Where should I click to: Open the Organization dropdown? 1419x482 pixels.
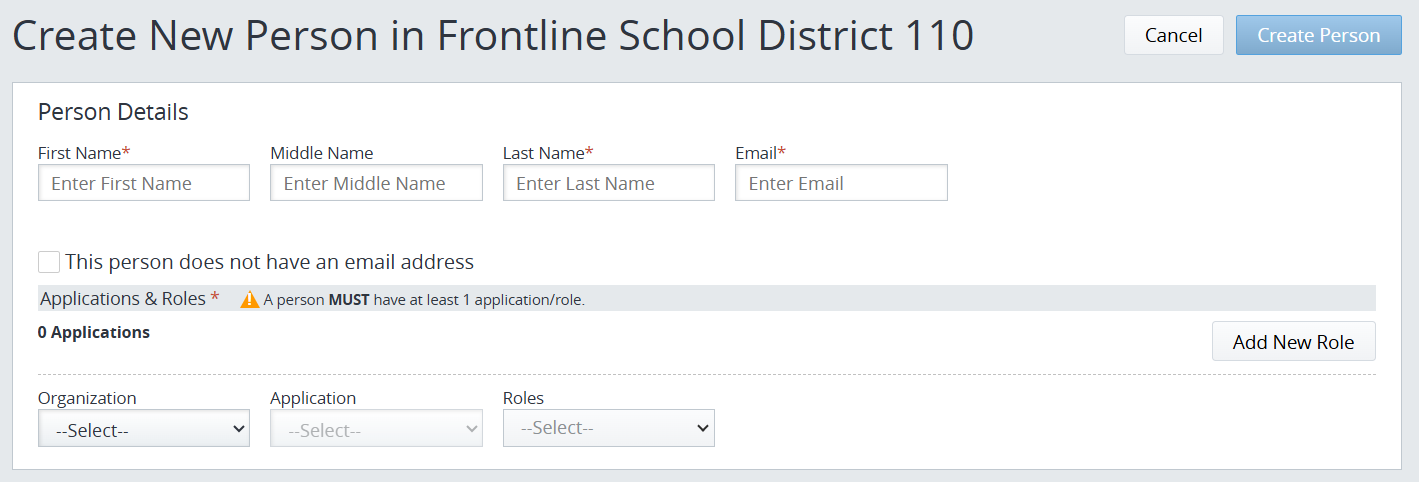[x=144, y=430]
